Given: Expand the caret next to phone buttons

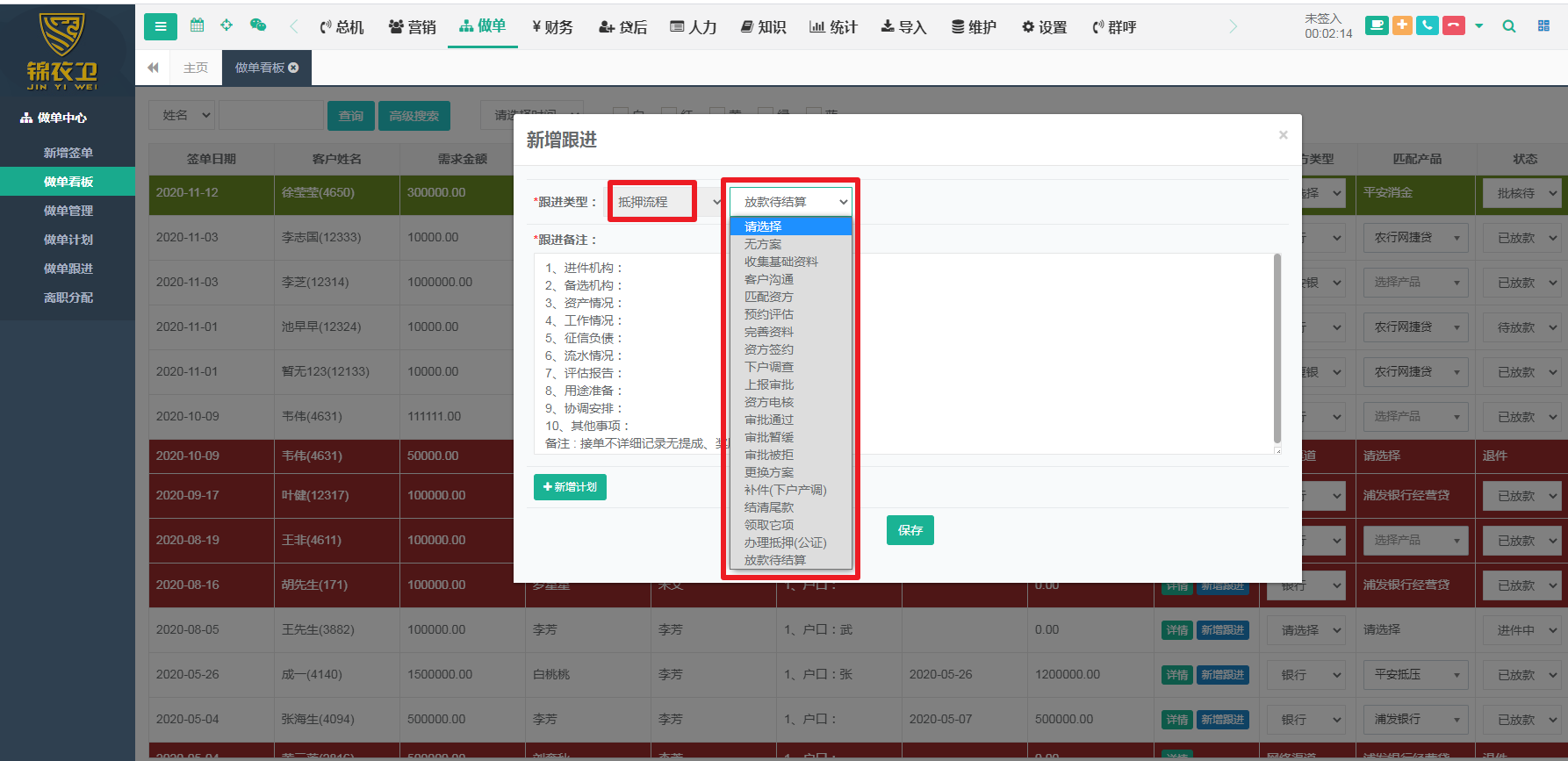Looking at the screenshot, I should point(1479,26).
